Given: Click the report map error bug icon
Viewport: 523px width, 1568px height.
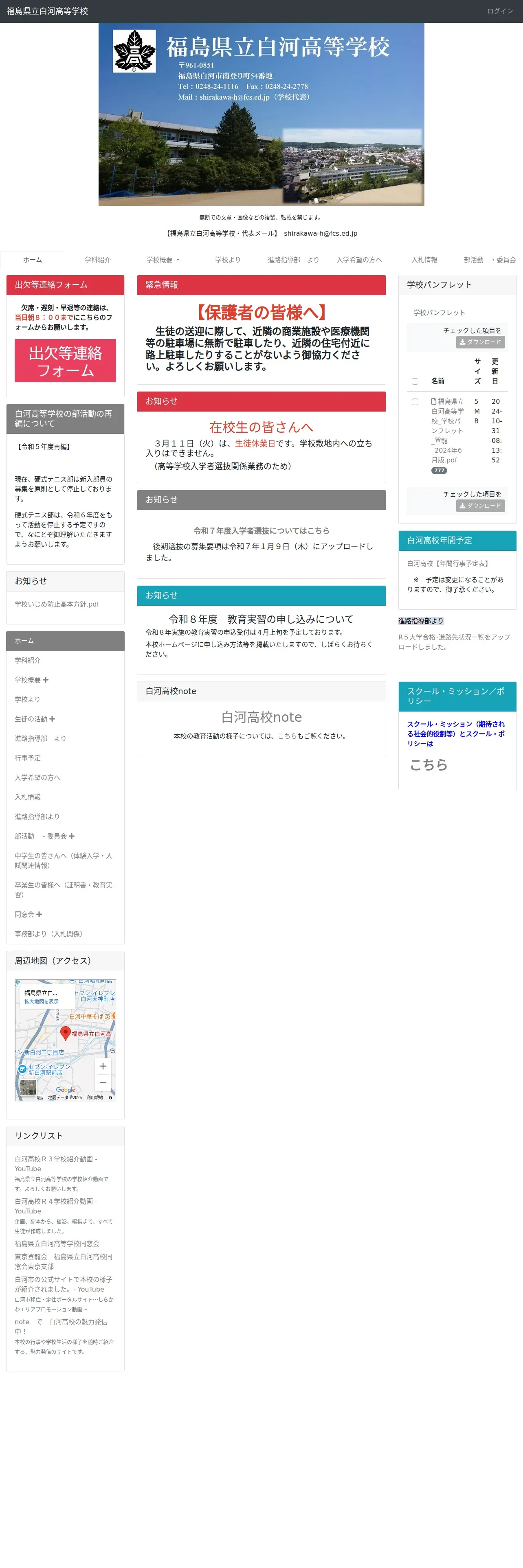Looking at the screenshot, I should coord(110,1097).
